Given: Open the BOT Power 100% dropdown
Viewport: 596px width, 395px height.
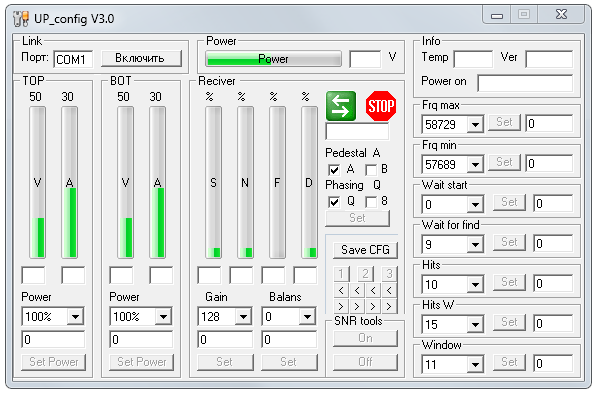Looking at the screenshot, I should (x=163, y=316).
